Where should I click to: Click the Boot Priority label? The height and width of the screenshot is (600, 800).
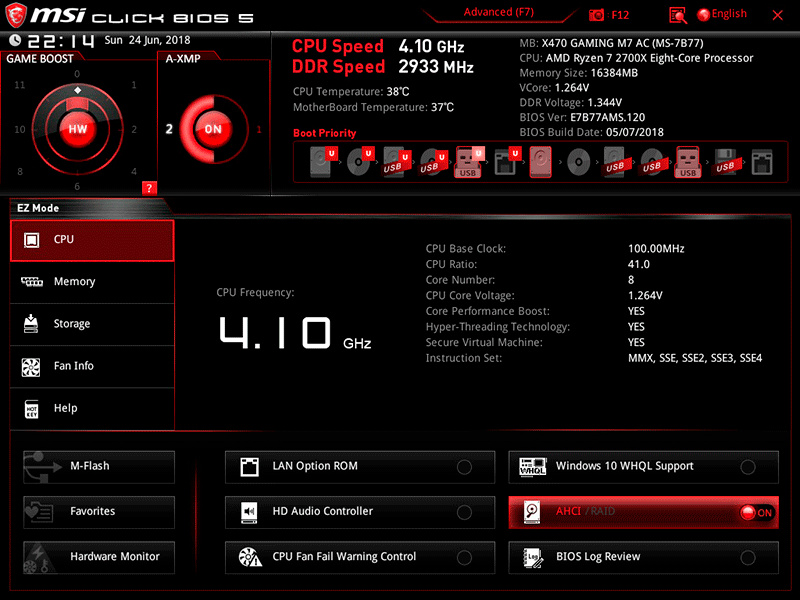(324, 133)
